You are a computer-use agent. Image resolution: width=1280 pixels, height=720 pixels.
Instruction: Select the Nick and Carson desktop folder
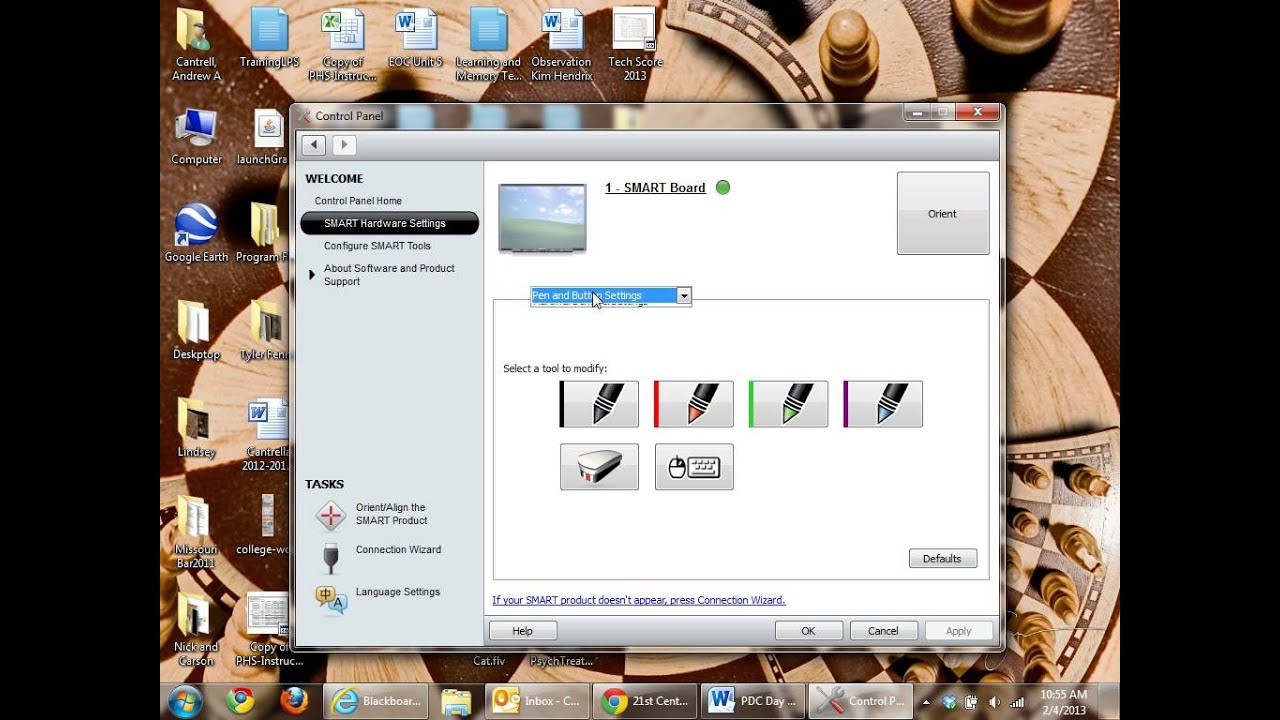(196, 629)
